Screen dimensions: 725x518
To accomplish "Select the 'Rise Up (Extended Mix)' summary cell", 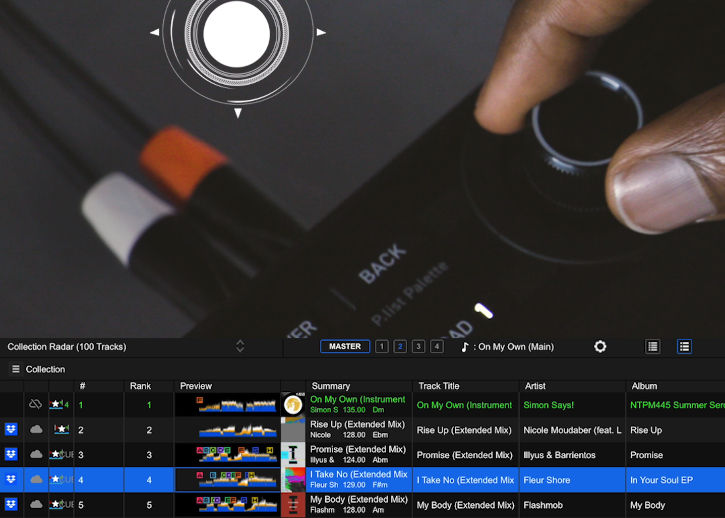I will coord(359,430).
